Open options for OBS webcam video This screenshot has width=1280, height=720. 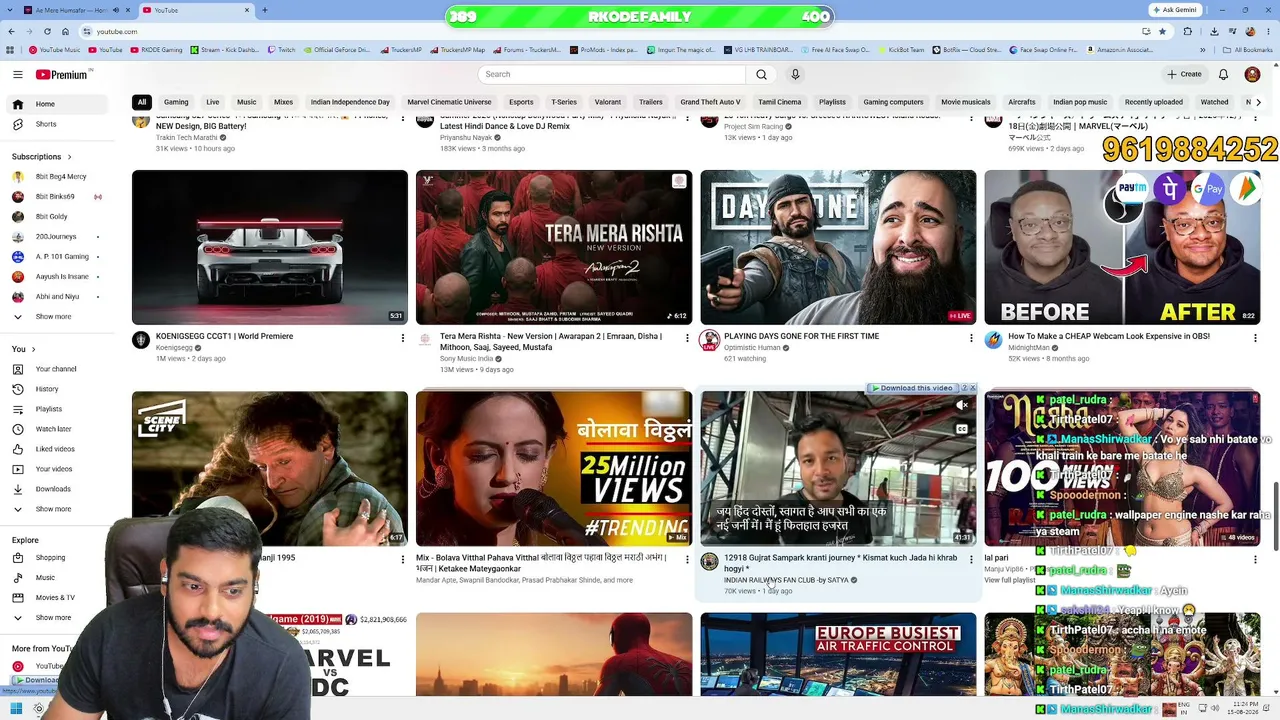pos(1255,338)
